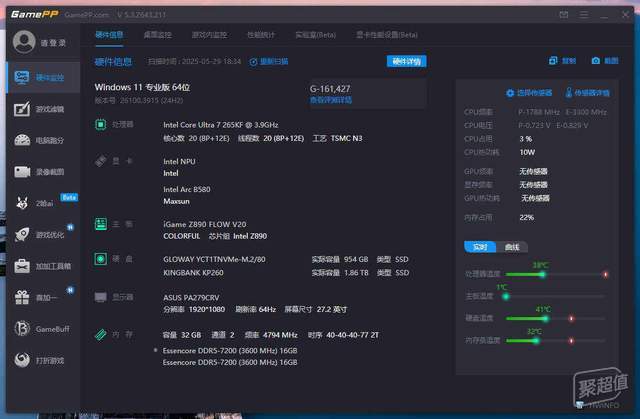Click the 复制 copy button text
640x419 pixels.
click(569, 61)
